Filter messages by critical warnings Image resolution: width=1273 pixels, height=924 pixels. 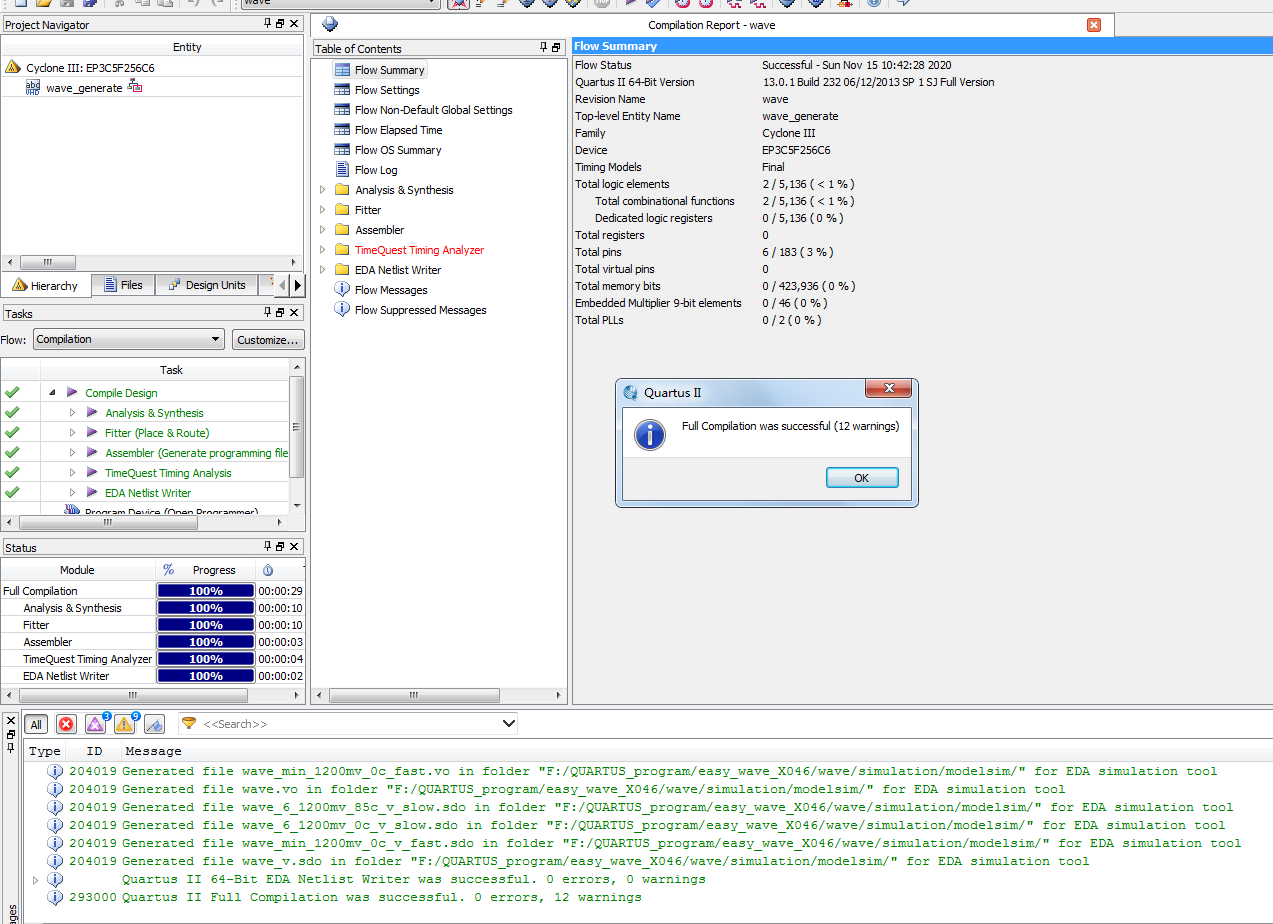(x=96, y=724)
